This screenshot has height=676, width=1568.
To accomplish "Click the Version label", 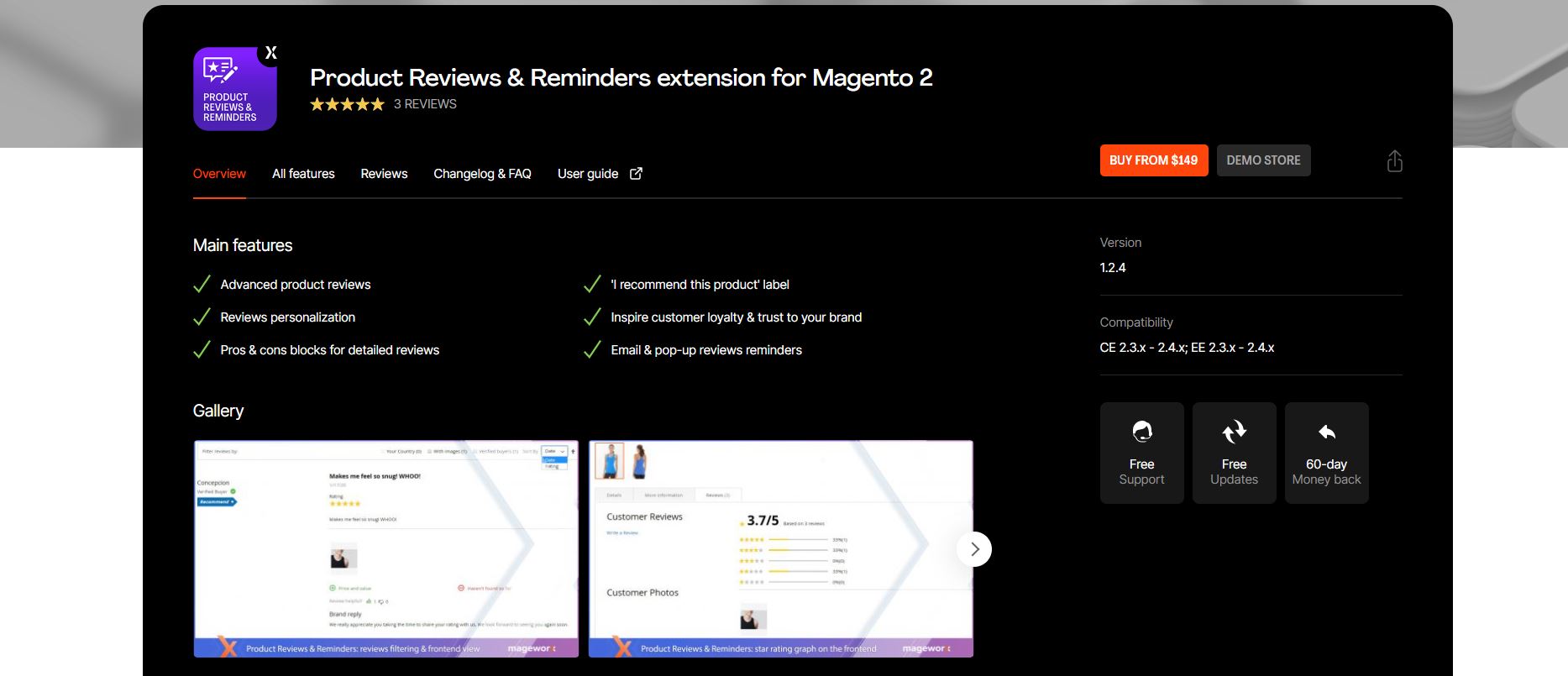I will [1120, 243].
